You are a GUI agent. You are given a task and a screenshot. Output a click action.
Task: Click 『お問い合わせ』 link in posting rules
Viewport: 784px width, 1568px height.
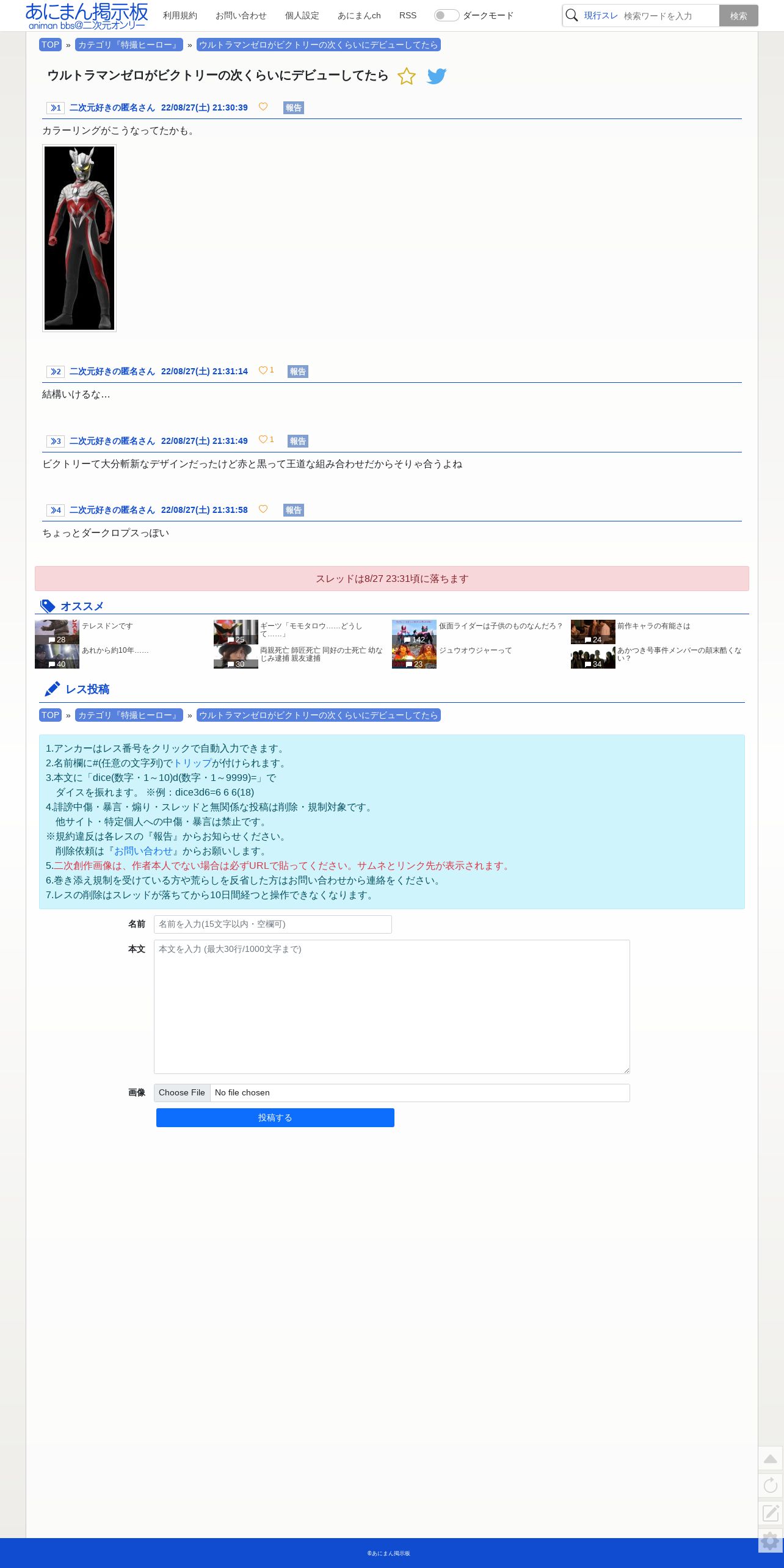[143, 851]
